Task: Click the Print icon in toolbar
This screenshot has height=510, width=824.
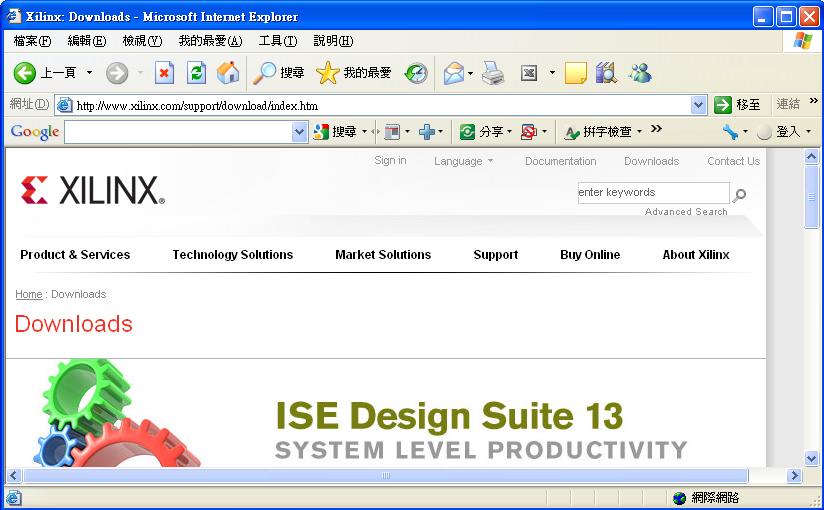Action: (493, 73)
